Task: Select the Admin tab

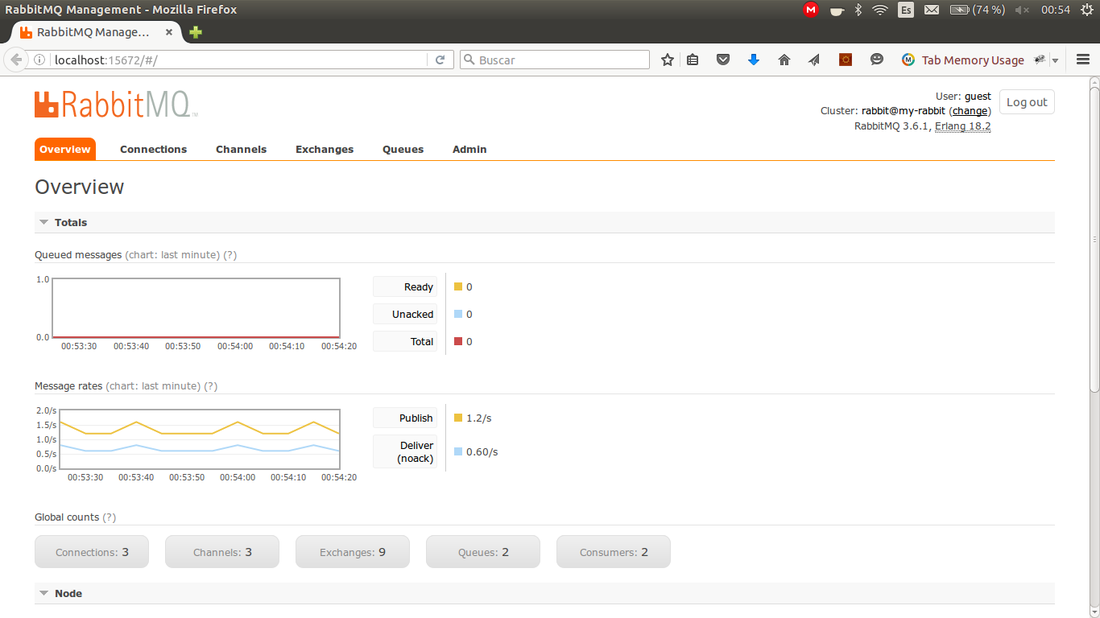Action: pos(469,149)
